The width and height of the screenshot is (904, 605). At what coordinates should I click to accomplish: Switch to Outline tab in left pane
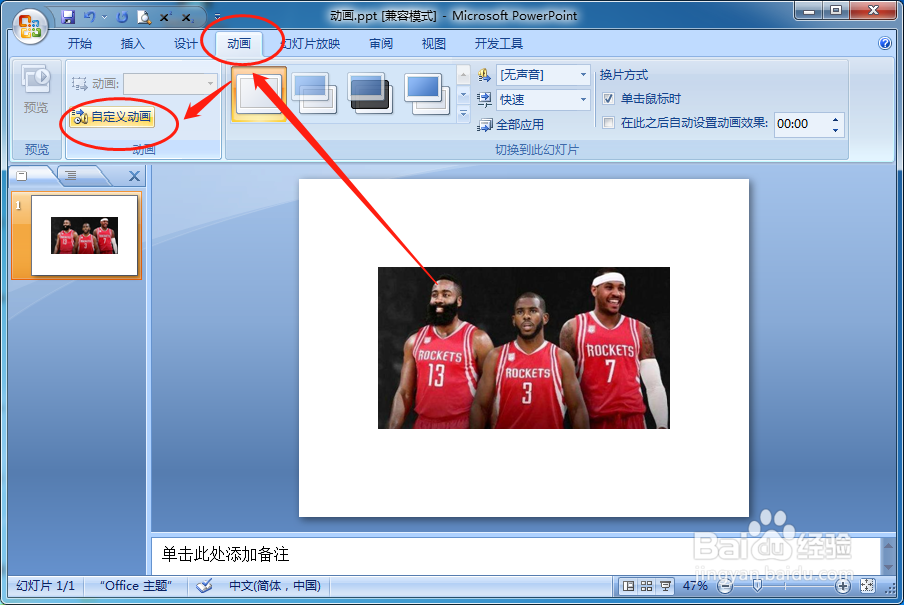coord(71,175)
